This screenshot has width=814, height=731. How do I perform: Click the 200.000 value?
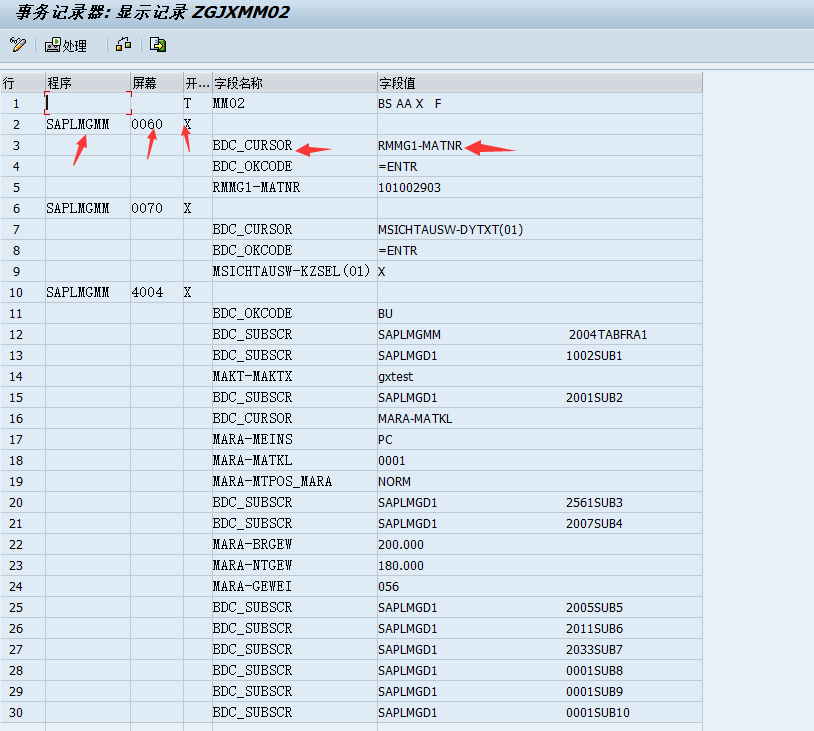[x=401, y=545]
